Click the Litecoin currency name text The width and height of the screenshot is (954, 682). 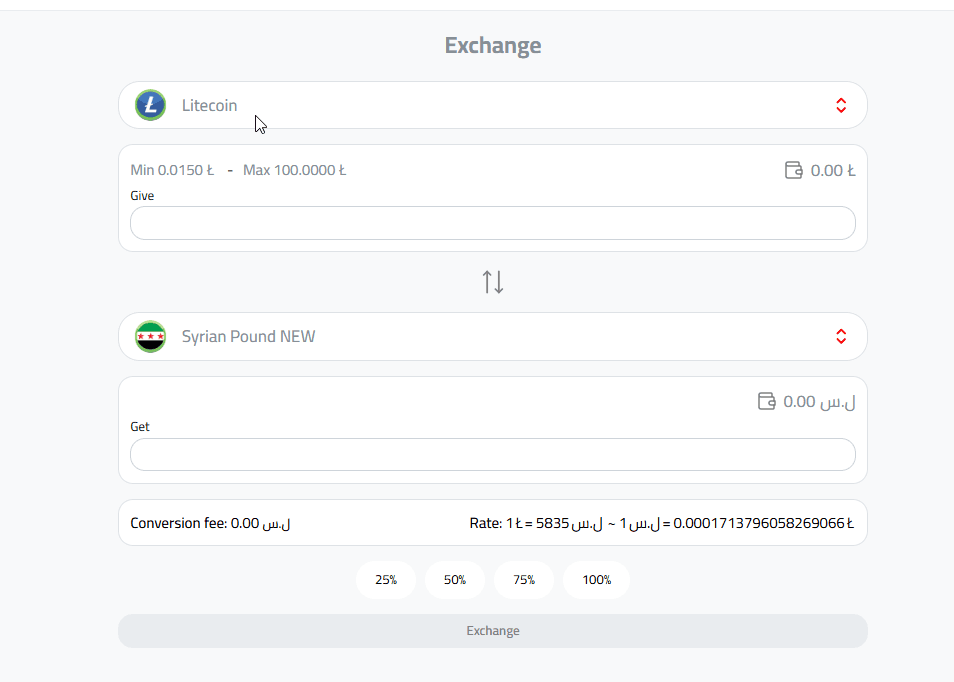click(209, 105)
